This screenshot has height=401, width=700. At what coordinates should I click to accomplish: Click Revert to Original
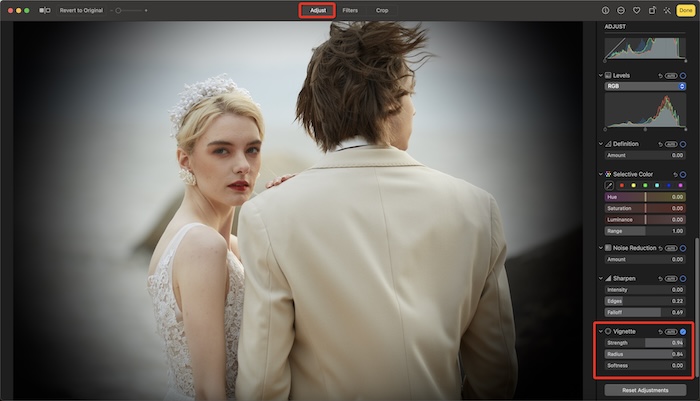point(81,10)
